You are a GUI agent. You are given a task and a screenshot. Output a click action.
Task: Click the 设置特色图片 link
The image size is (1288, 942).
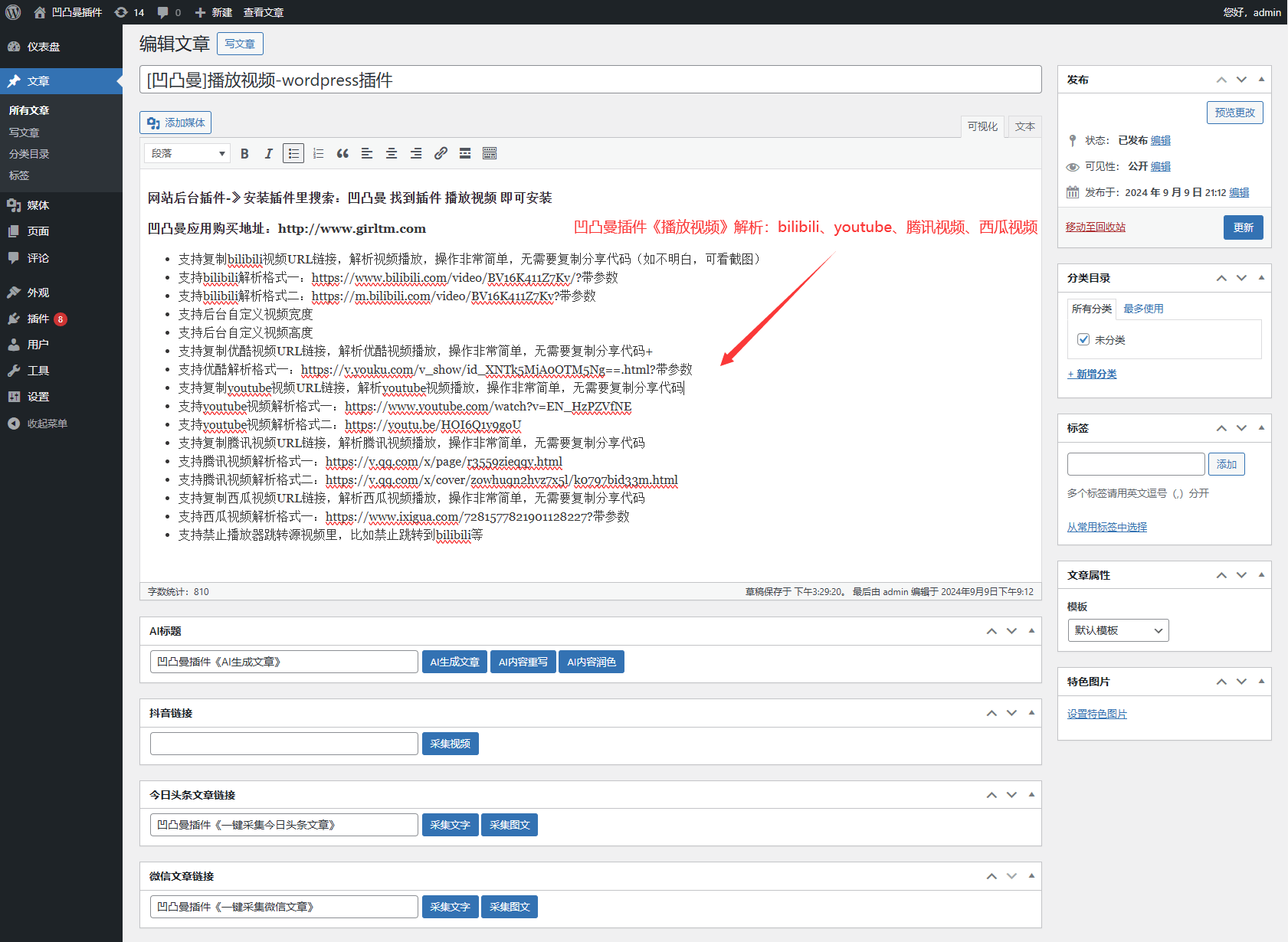(1097, 714)
